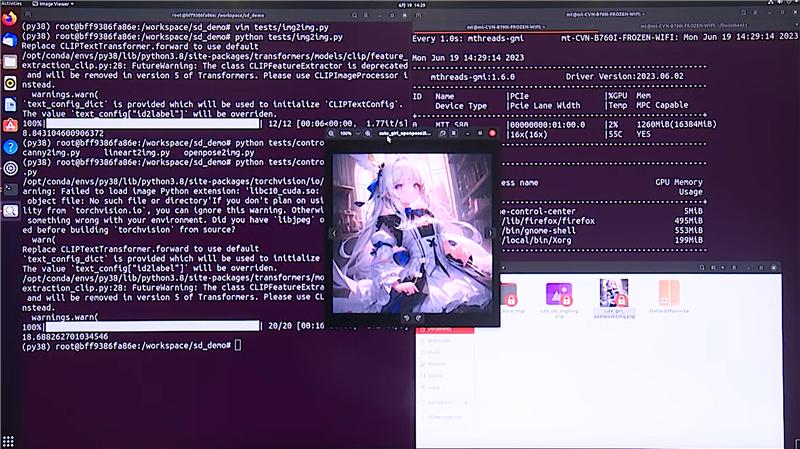Click 'canny2img.py' in the terminal output

point(51,153)
